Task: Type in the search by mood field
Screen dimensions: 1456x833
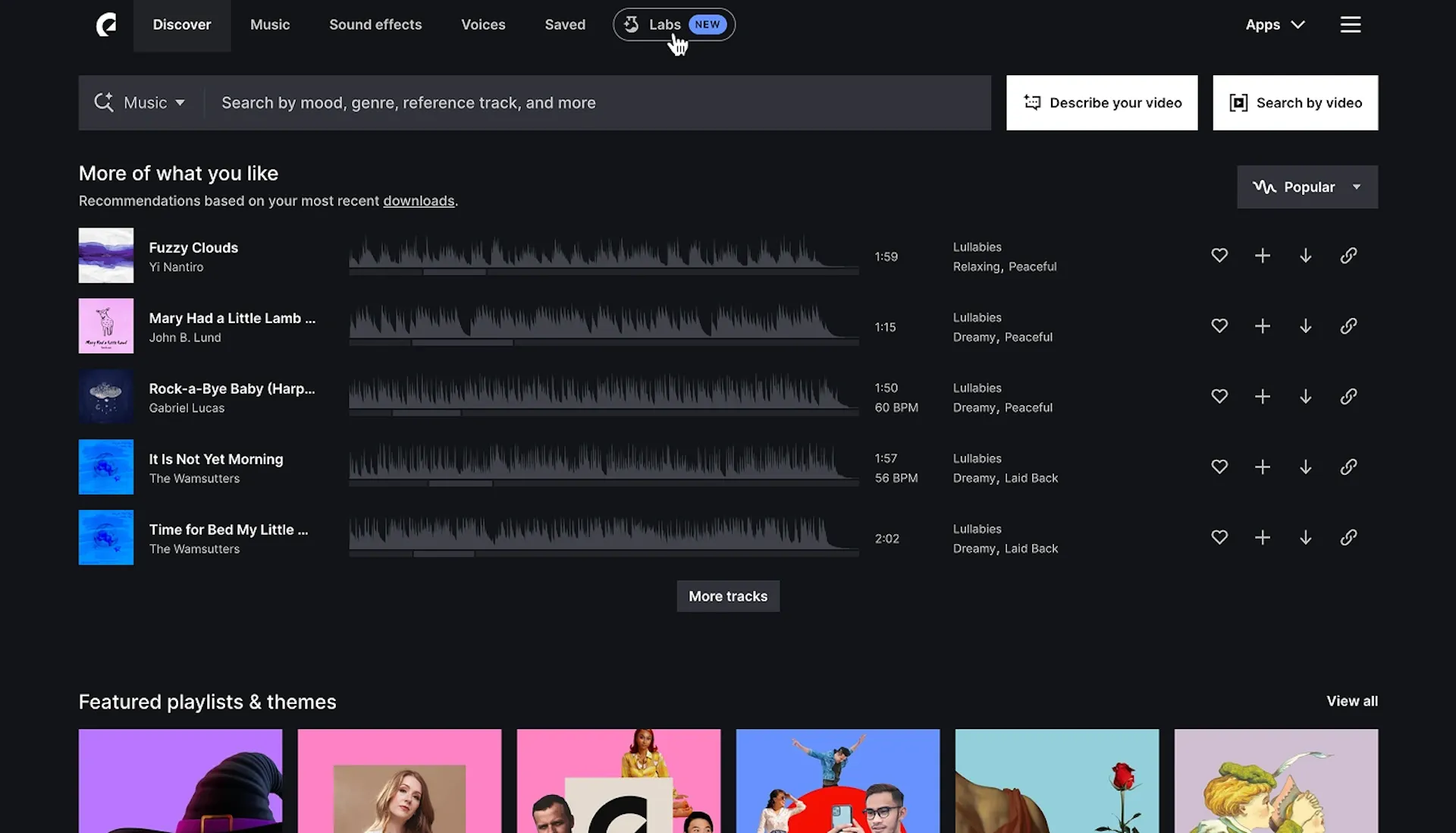Action: click(x=531, y=102)
